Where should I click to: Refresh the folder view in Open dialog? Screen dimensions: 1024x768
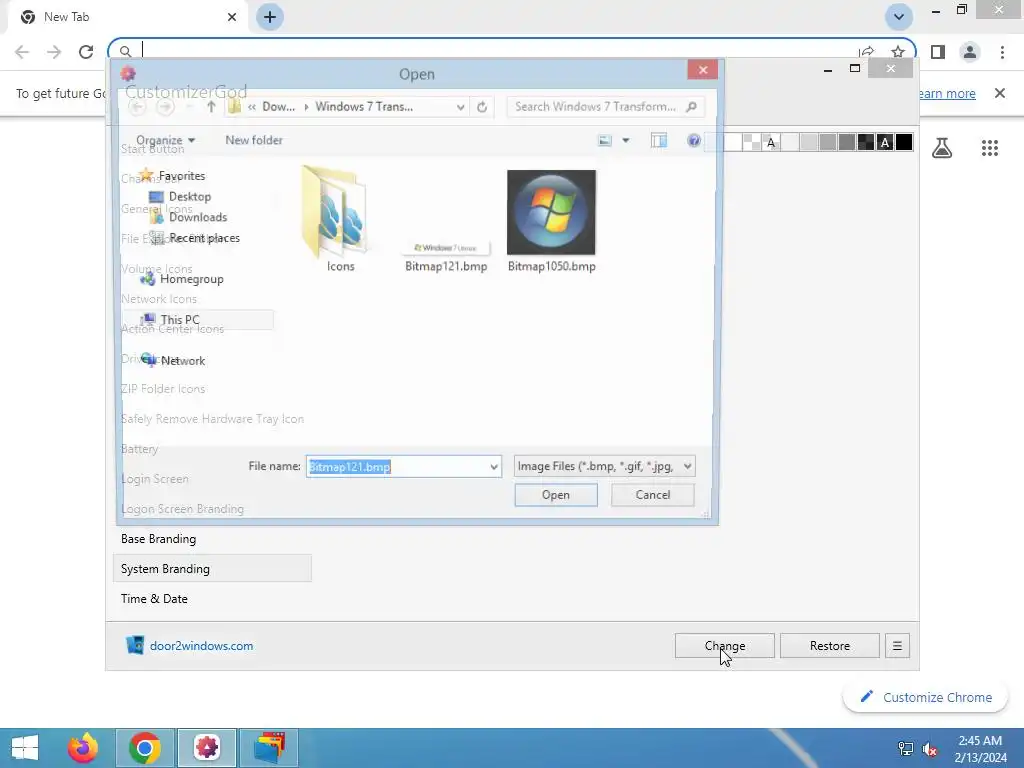click(482, 107)
